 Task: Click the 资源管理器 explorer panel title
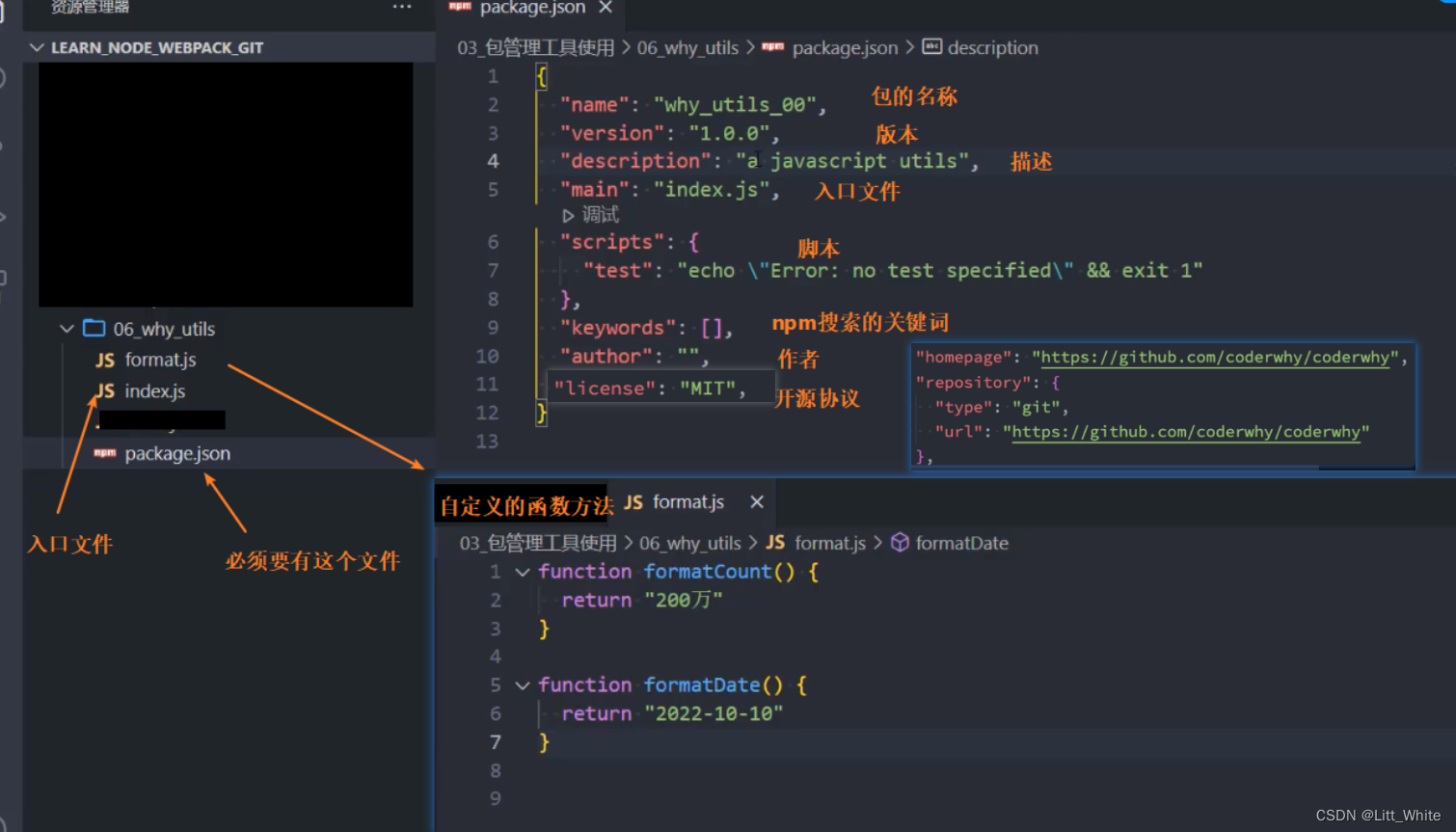pyautogui.click(x=90, y=7)
